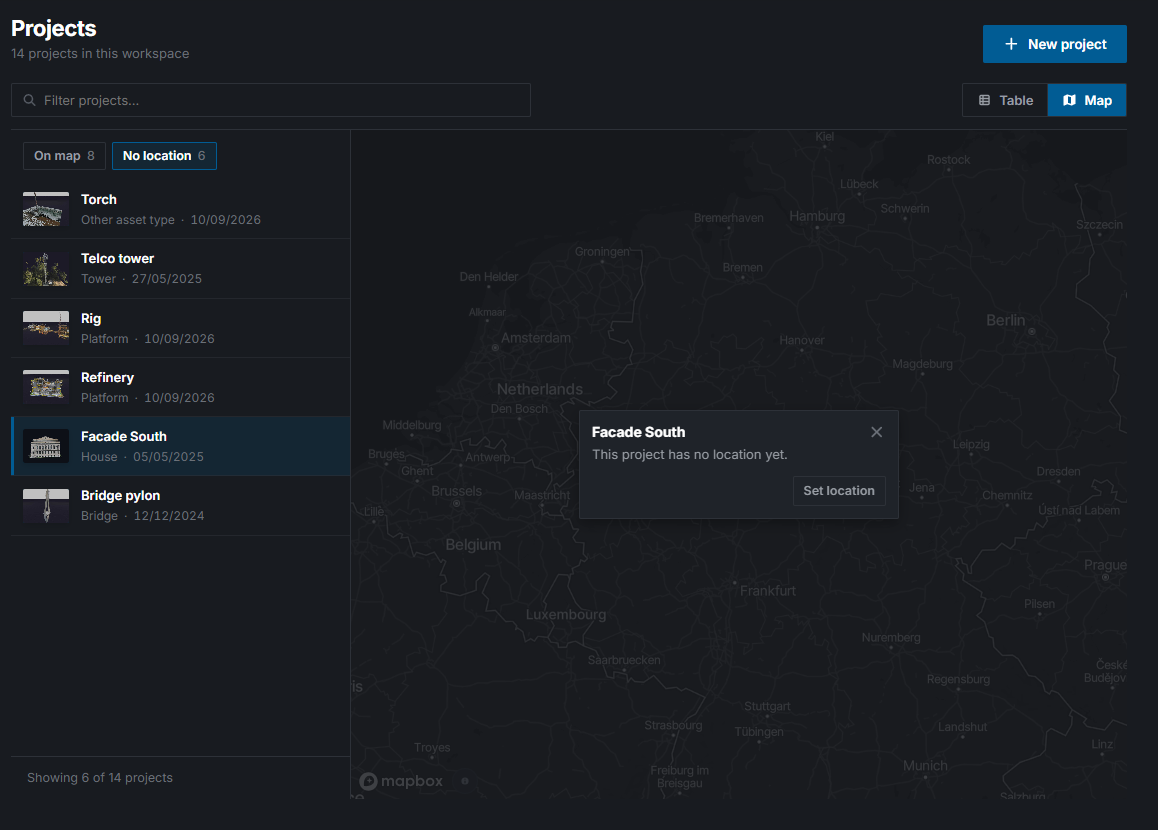
Task: Click 14 projects in this workspace subtitle
Action: [100, 54]
